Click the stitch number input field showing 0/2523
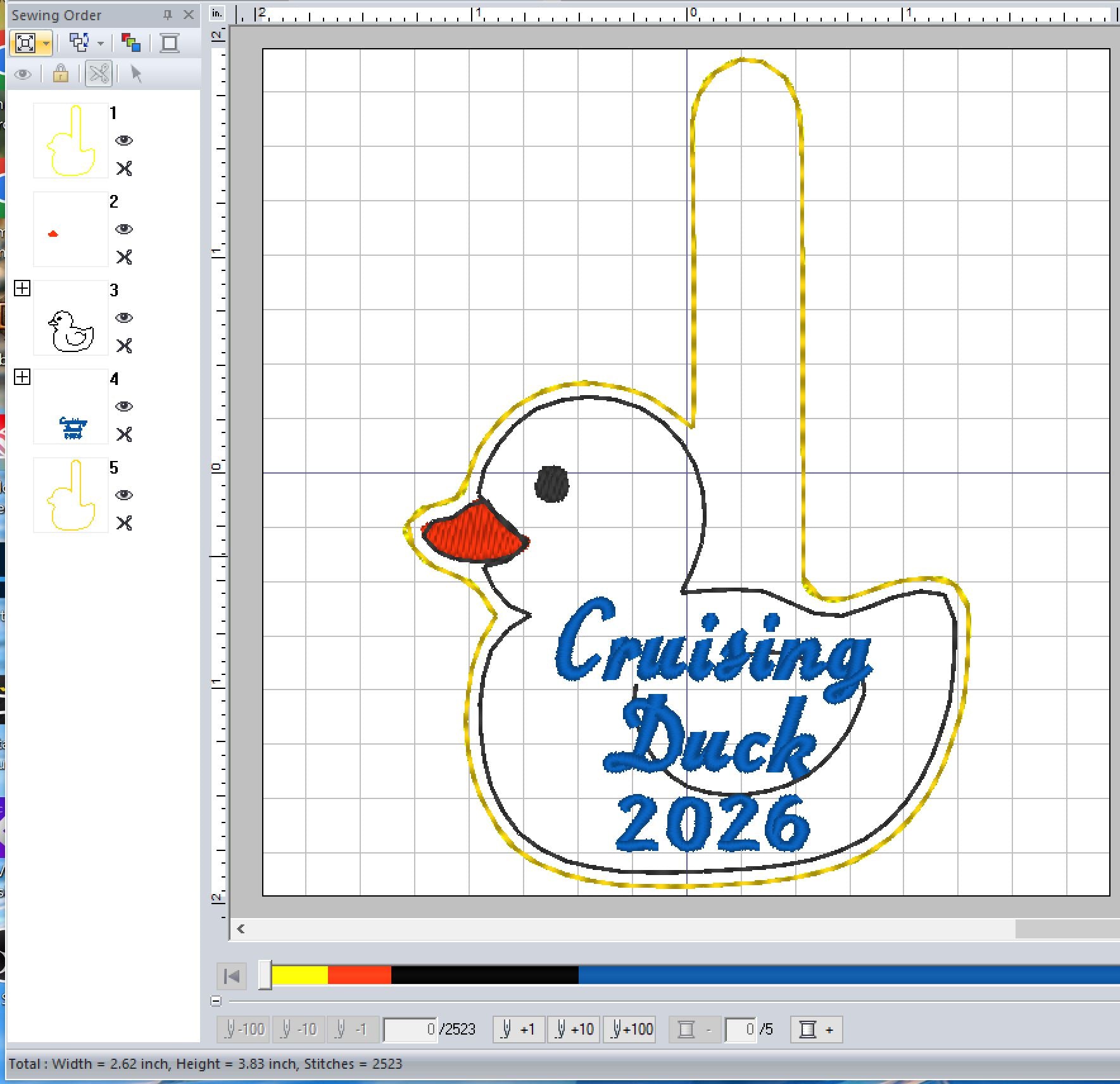This screenshot has width=1120, height=1084. tap(411, 1030)
